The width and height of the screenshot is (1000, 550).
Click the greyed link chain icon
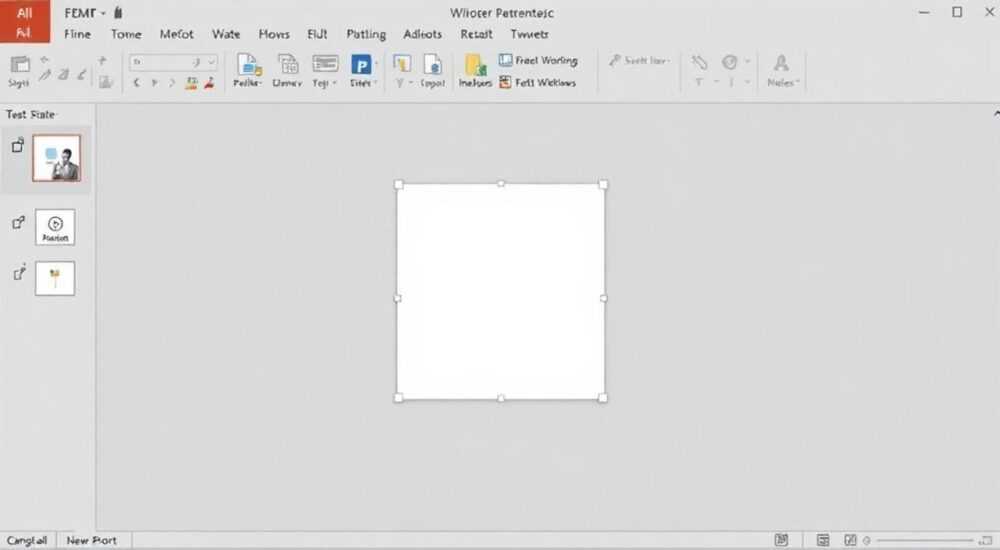pyautogui.click(x=699, y=63)
